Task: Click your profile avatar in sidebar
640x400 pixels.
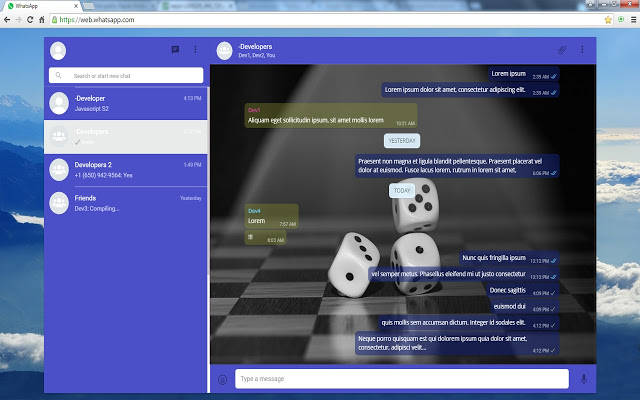Action: (x=58, y=51)
